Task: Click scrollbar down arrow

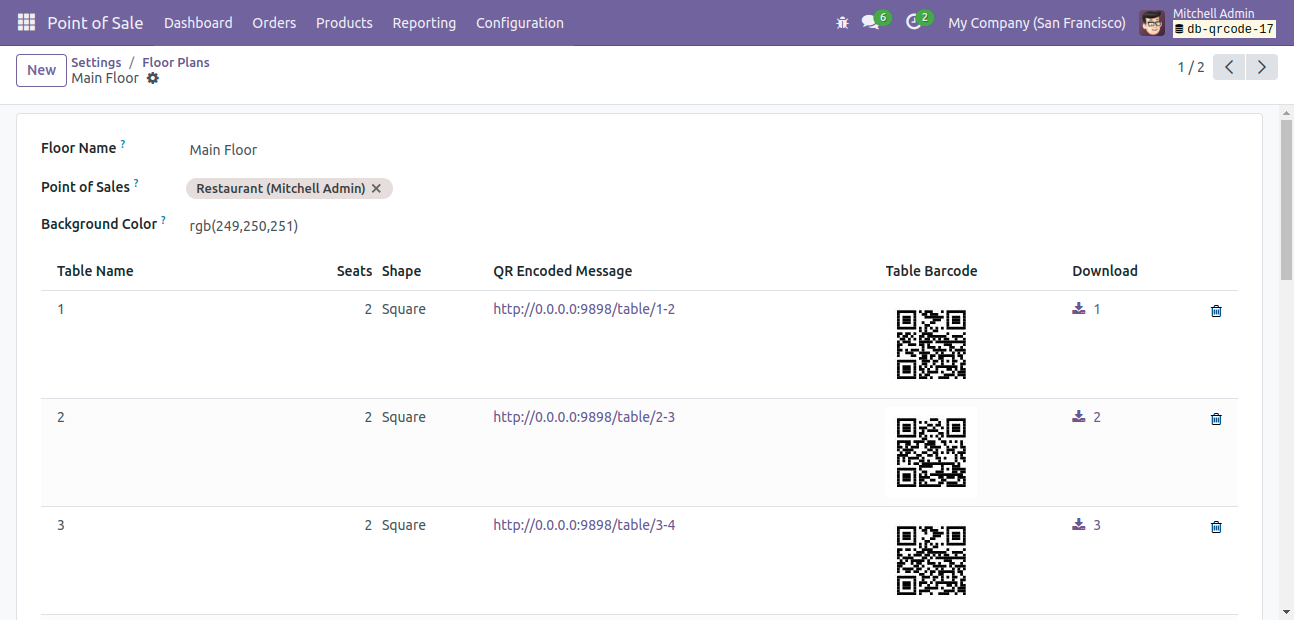Action: coord(1286,611)
